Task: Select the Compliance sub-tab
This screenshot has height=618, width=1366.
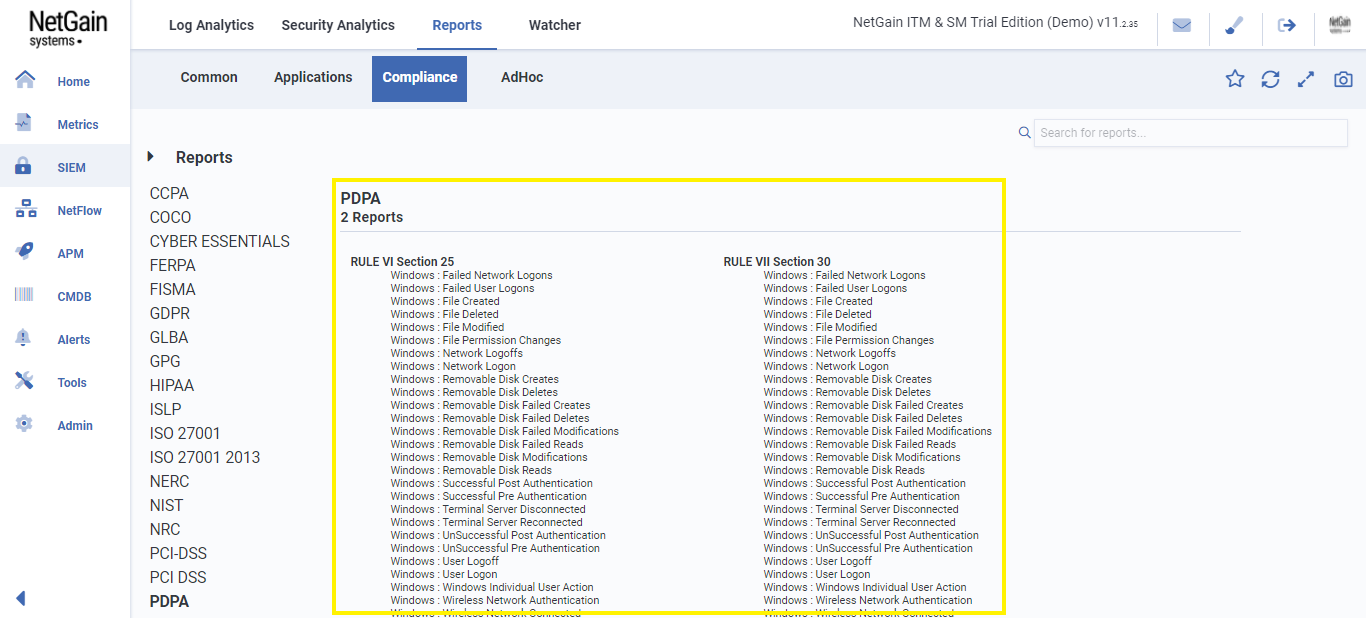Action: 420,78
